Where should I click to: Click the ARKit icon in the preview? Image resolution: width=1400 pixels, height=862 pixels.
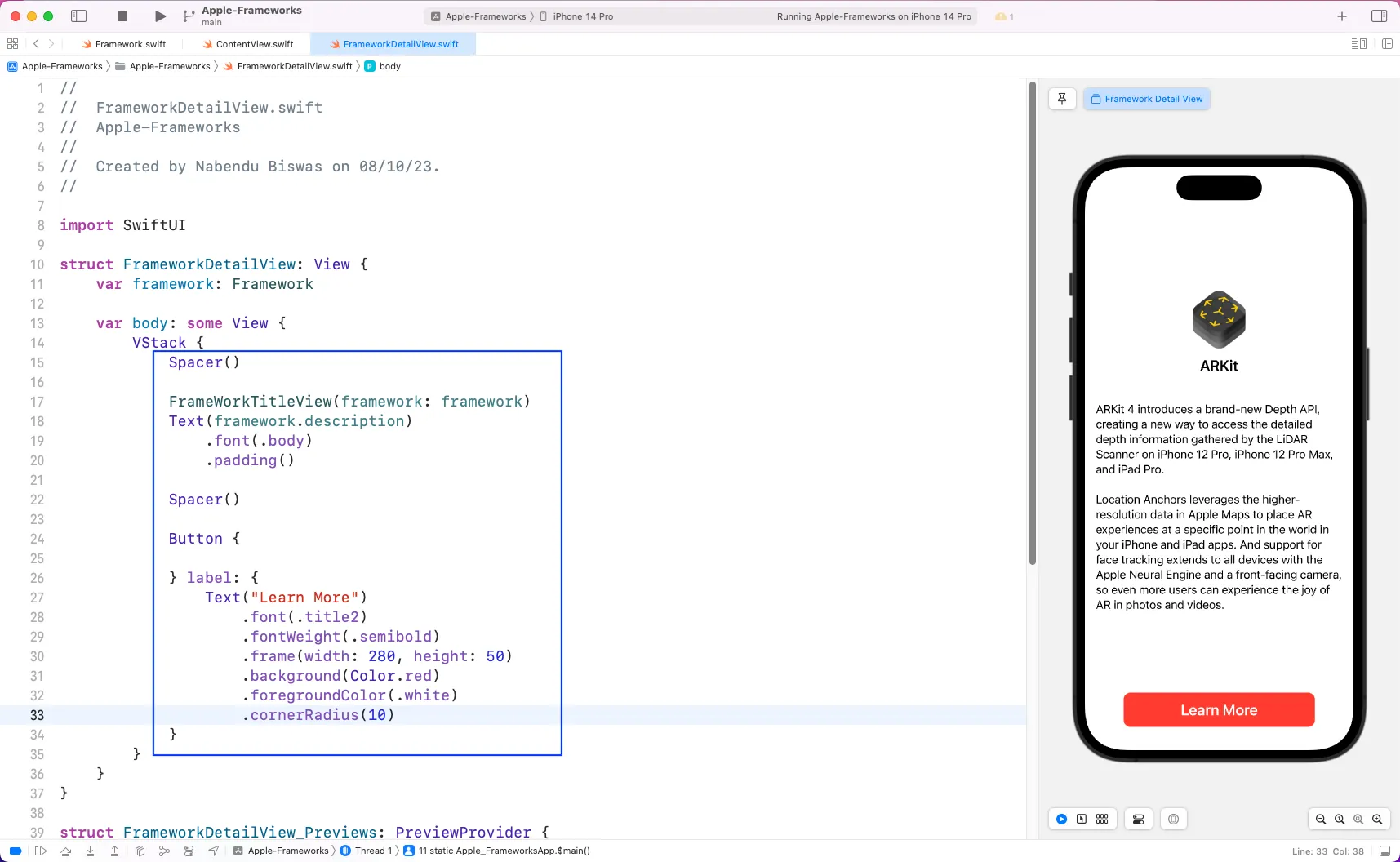click(x=1219, y=319)
